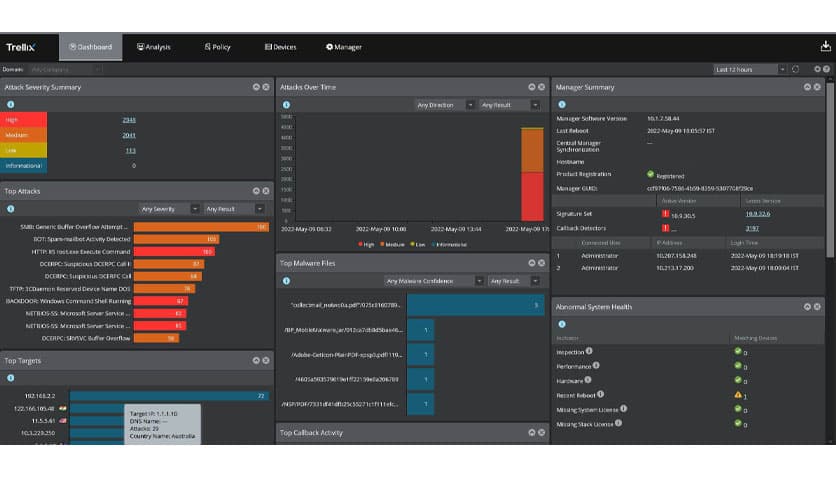Screen dimensions: 836x484
Task: Open Any Result dropdown in Attacks Over Time
Action: [x=509, y=105]
